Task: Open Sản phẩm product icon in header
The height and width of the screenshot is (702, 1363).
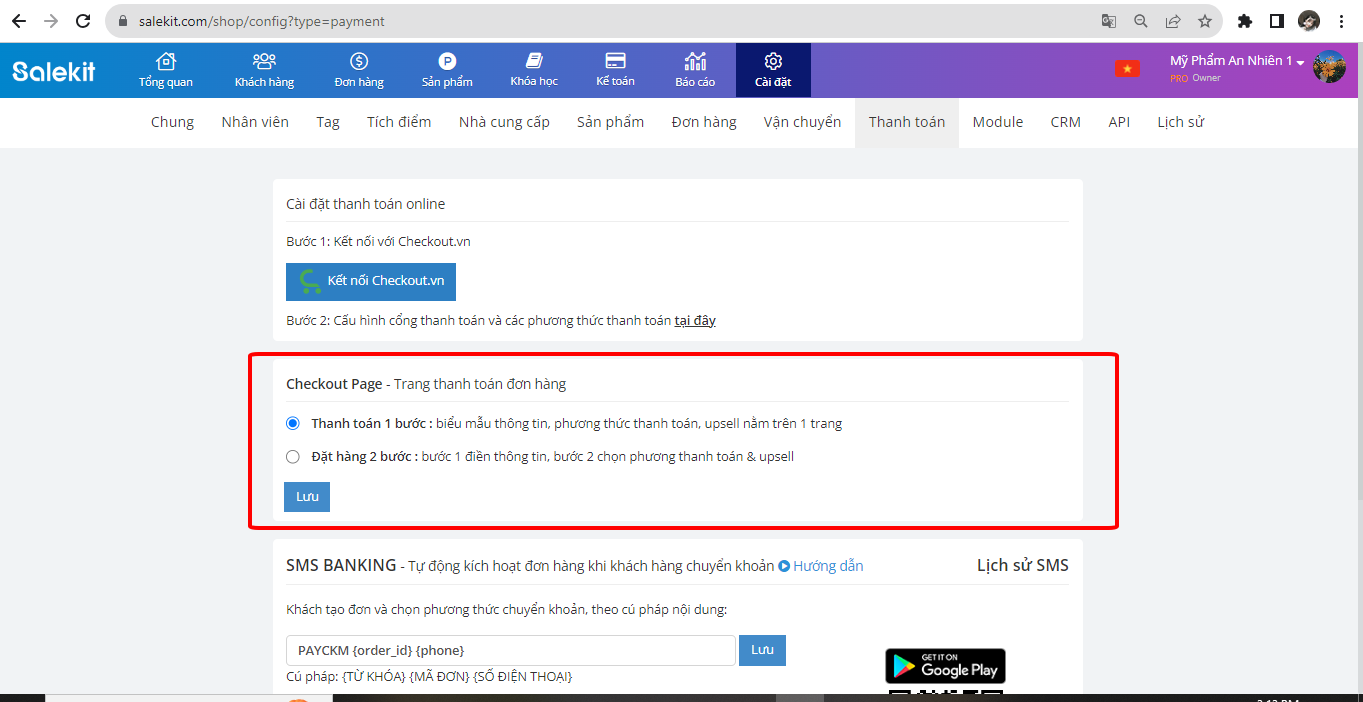Action: 447,62
